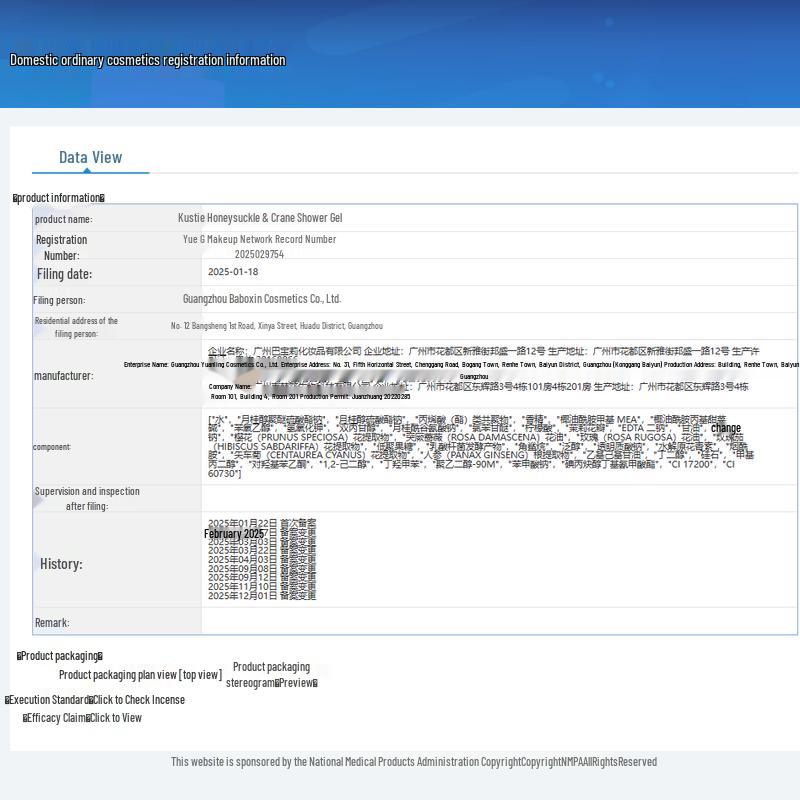Click the National Medical Products Administration footer text
Screen dimensions: 800x800
[x=413, y=762]
